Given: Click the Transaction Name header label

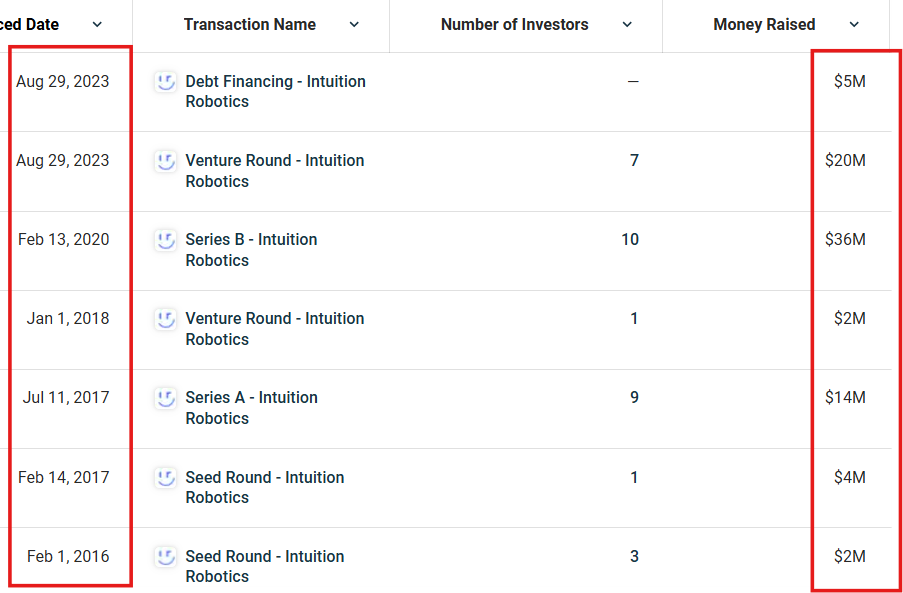Looking at the screenshot, I should click(x=249, y=25).
